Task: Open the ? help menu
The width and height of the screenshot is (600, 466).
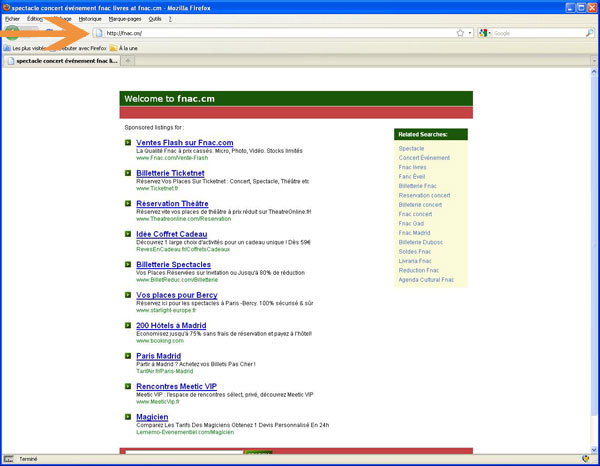Action: [170, 19]
